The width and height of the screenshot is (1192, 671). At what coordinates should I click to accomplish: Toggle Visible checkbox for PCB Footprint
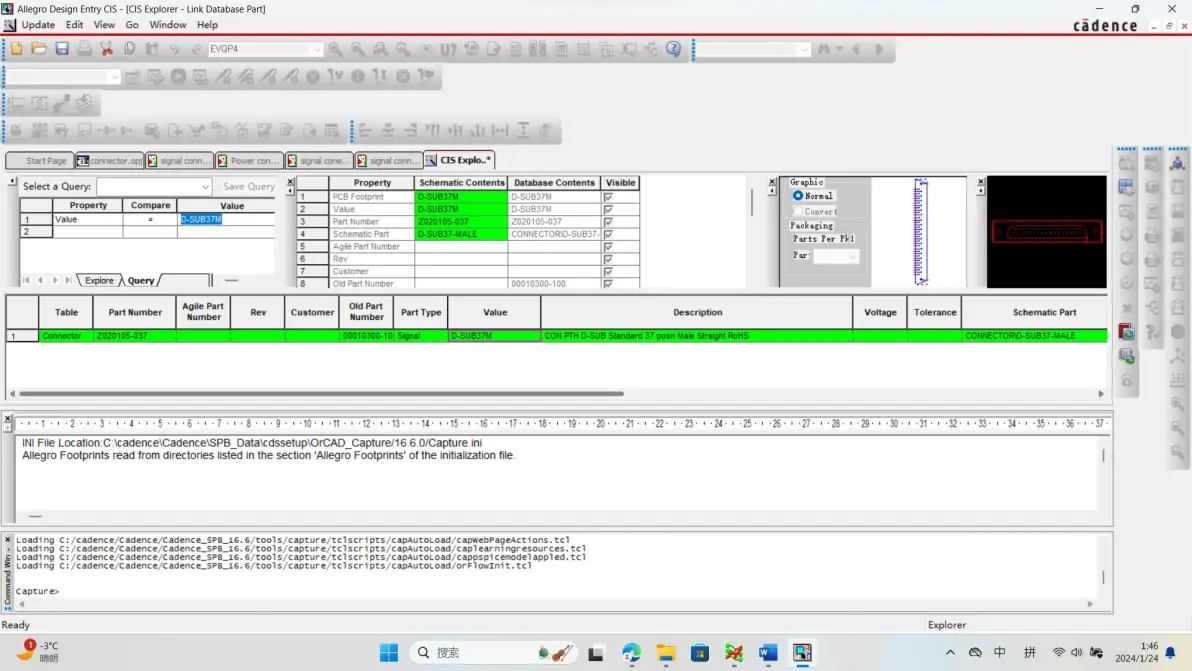608,197
